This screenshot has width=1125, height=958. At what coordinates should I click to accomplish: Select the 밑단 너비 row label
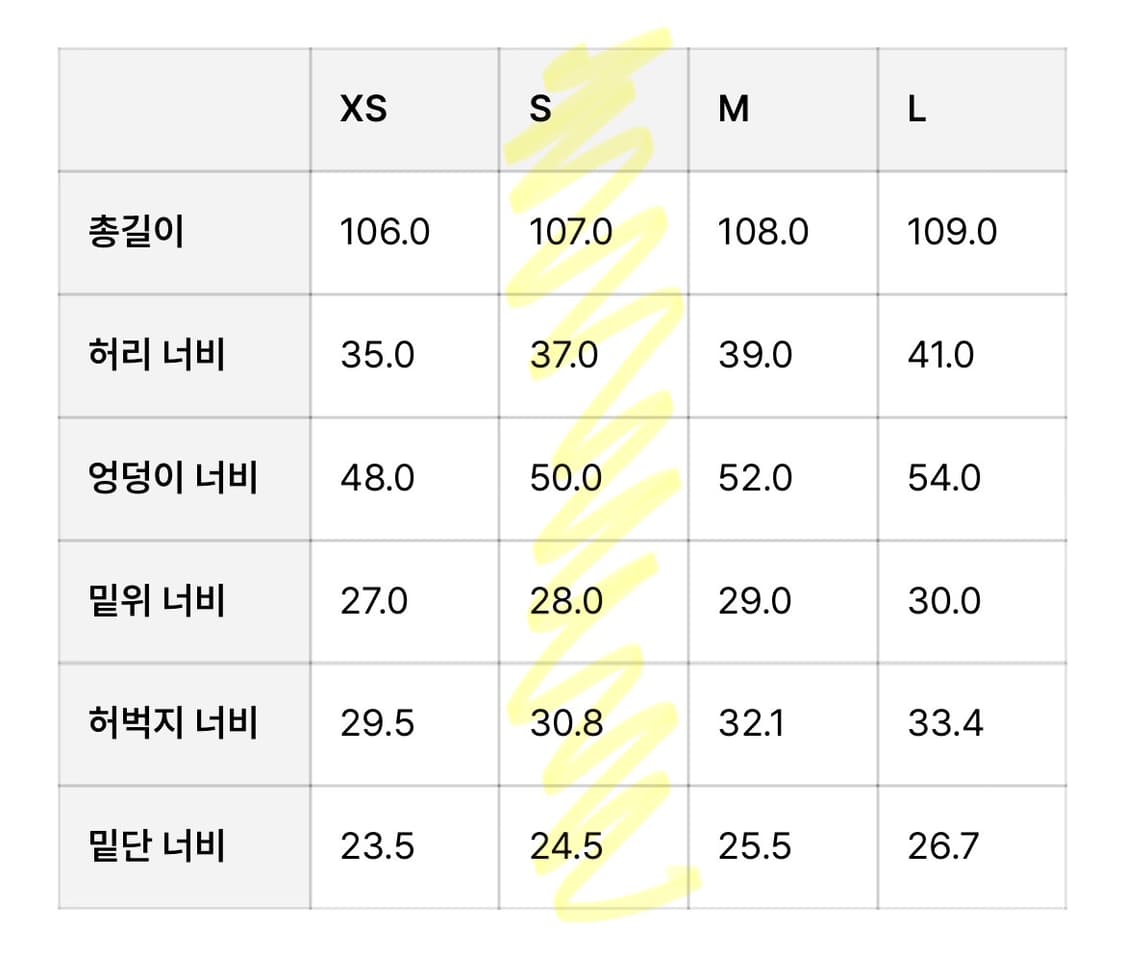(x=156, y=846)
